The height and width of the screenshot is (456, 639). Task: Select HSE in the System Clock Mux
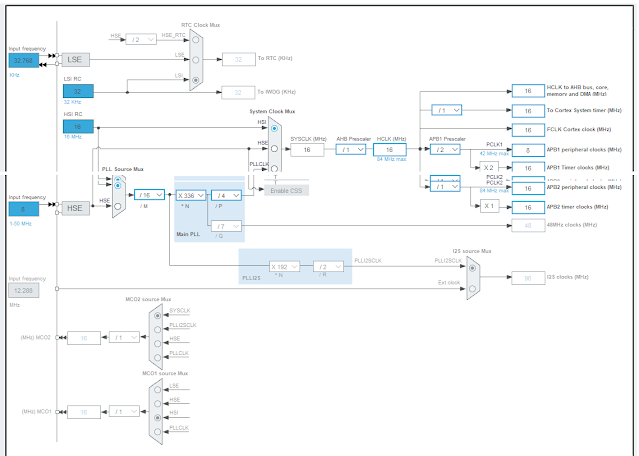point(274,149)
